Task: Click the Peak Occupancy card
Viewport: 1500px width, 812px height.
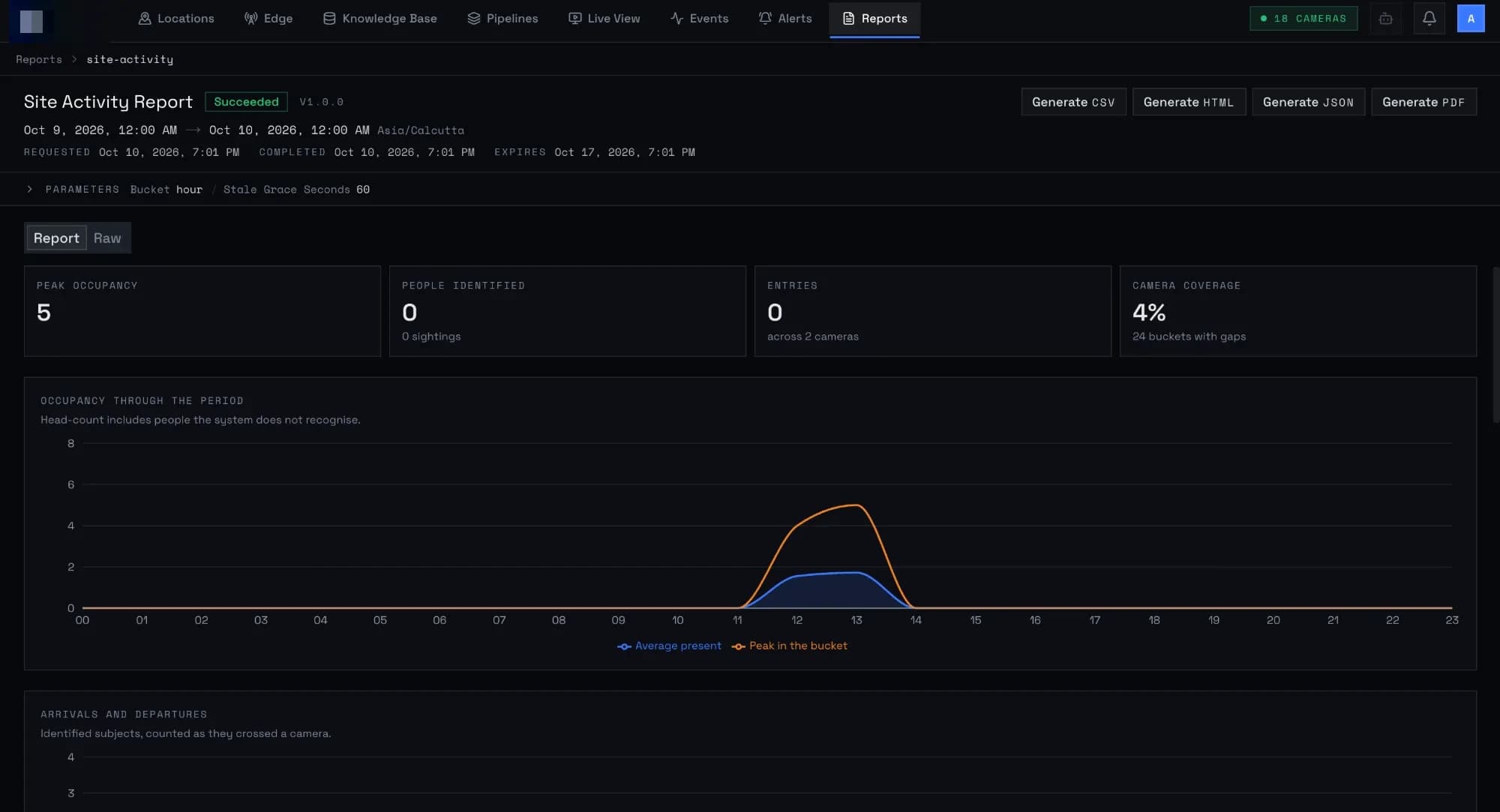Action: pos(202,311)
